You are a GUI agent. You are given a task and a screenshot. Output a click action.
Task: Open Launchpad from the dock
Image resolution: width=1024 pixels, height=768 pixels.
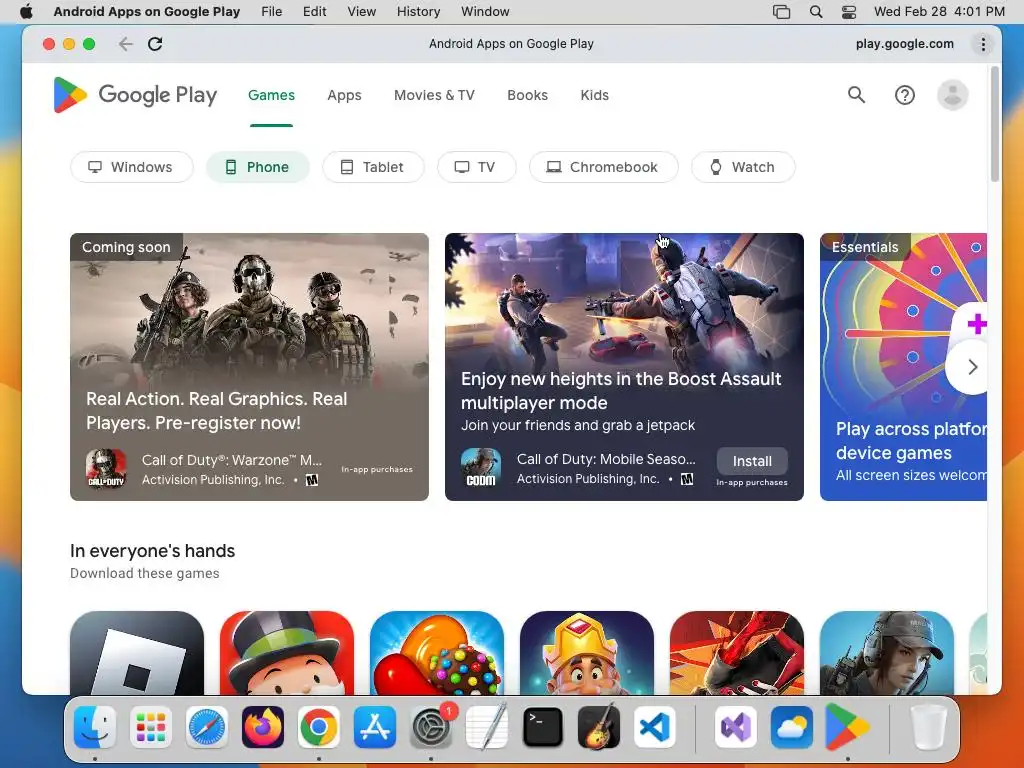coord(151,727)
